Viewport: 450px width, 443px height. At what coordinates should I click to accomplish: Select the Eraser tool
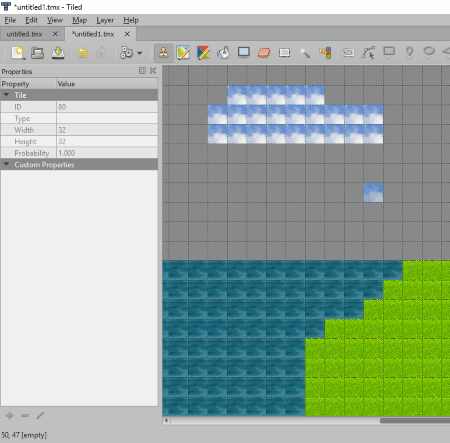point(264,53)
